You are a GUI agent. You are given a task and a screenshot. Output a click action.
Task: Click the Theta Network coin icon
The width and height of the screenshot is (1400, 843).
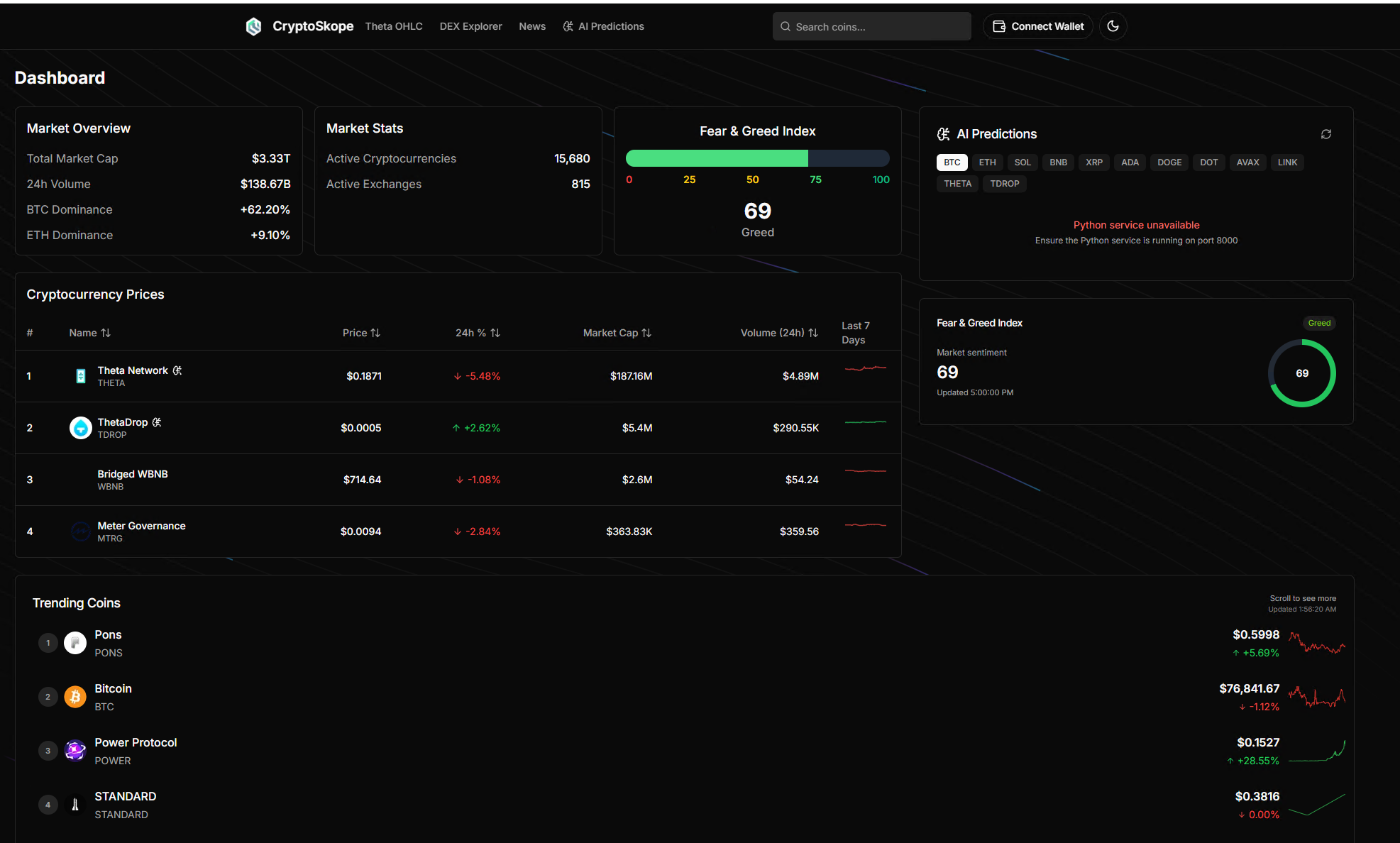(81, 376)
